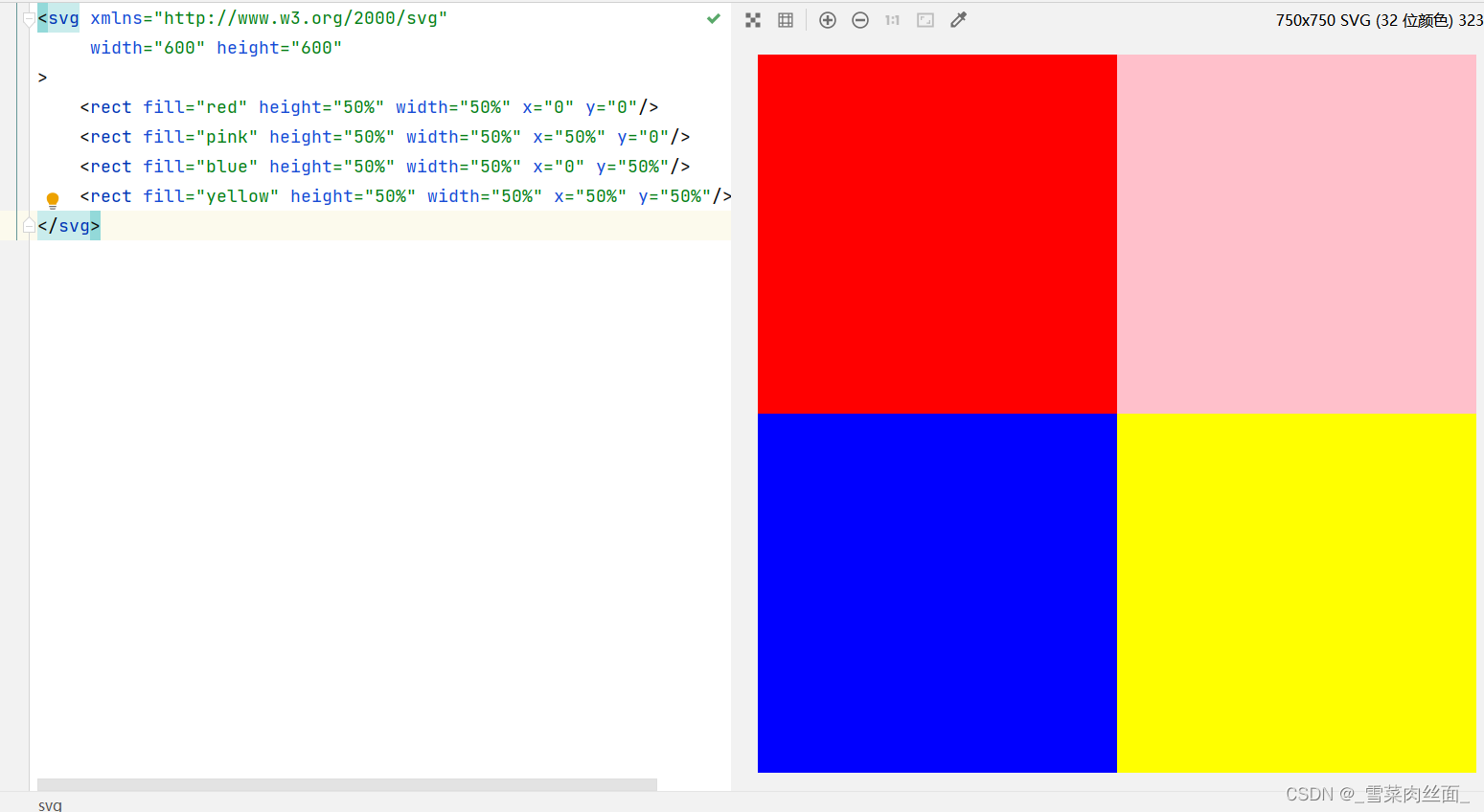Click the svg breadcrumb at bottom
The width and height of the screenshot is (1484, 812).
pos(50,805)
